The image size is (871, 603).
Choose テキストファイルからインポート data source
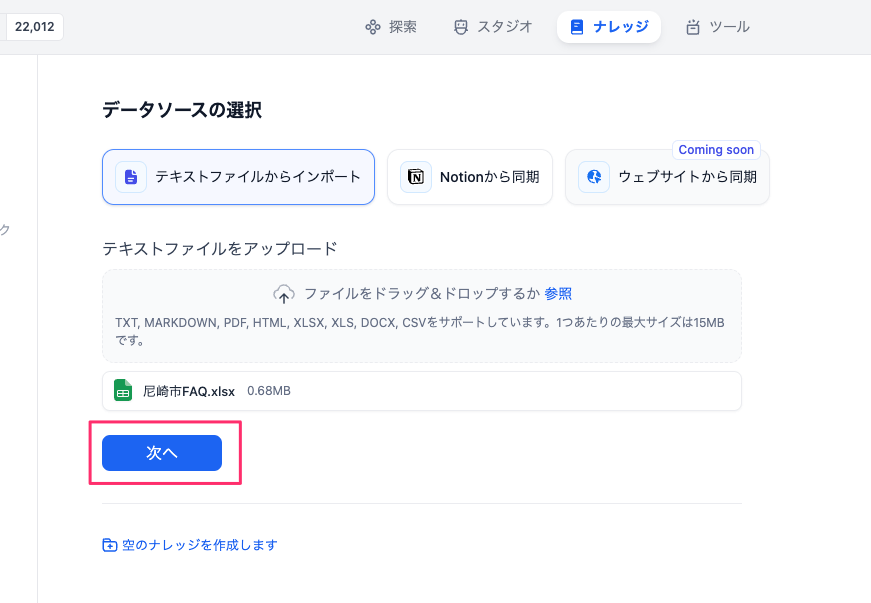tap(238, 177)
